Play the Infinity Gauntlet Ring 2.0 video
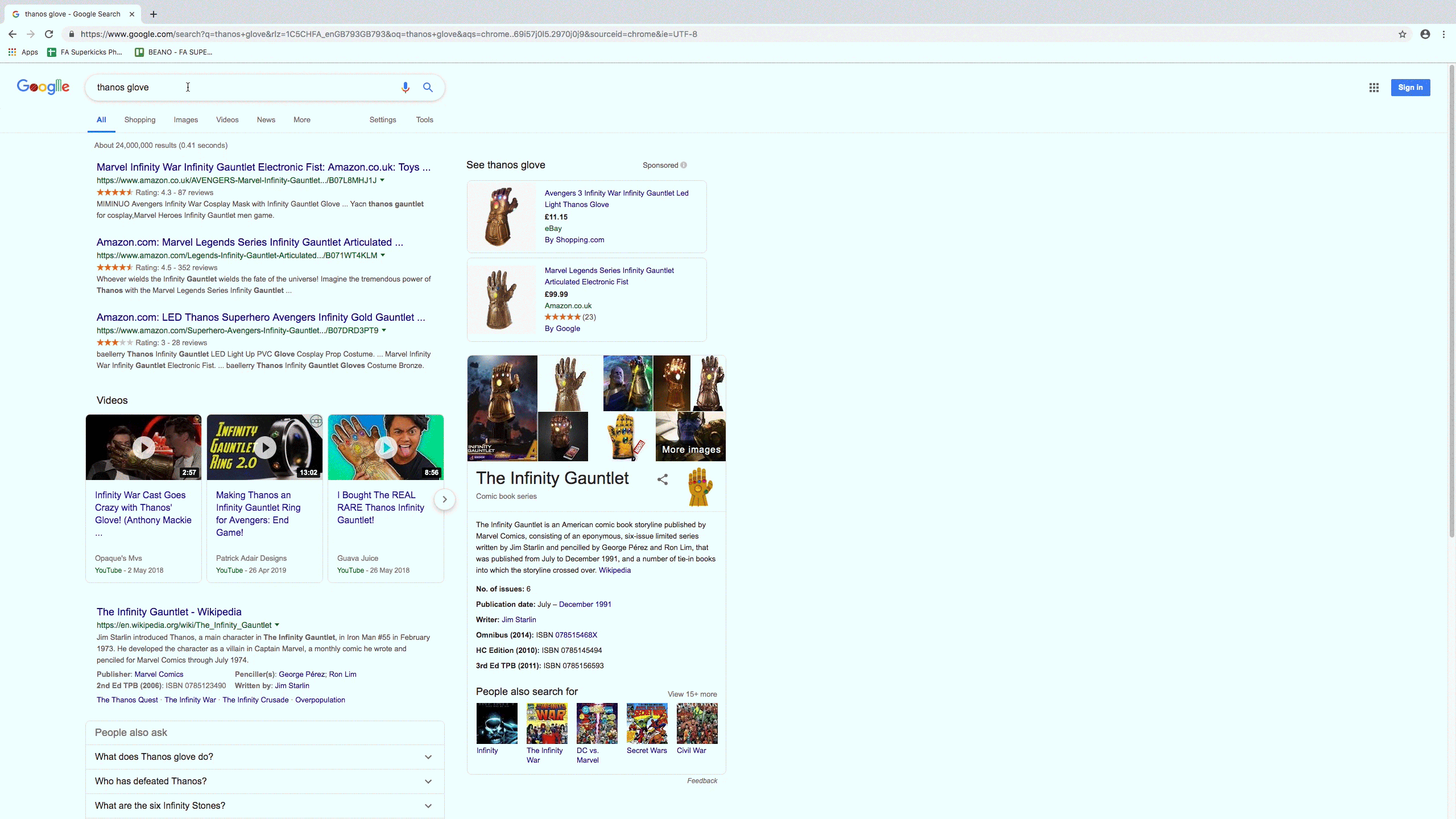This screenshot has height=819, width=1456. pos(264,448)
